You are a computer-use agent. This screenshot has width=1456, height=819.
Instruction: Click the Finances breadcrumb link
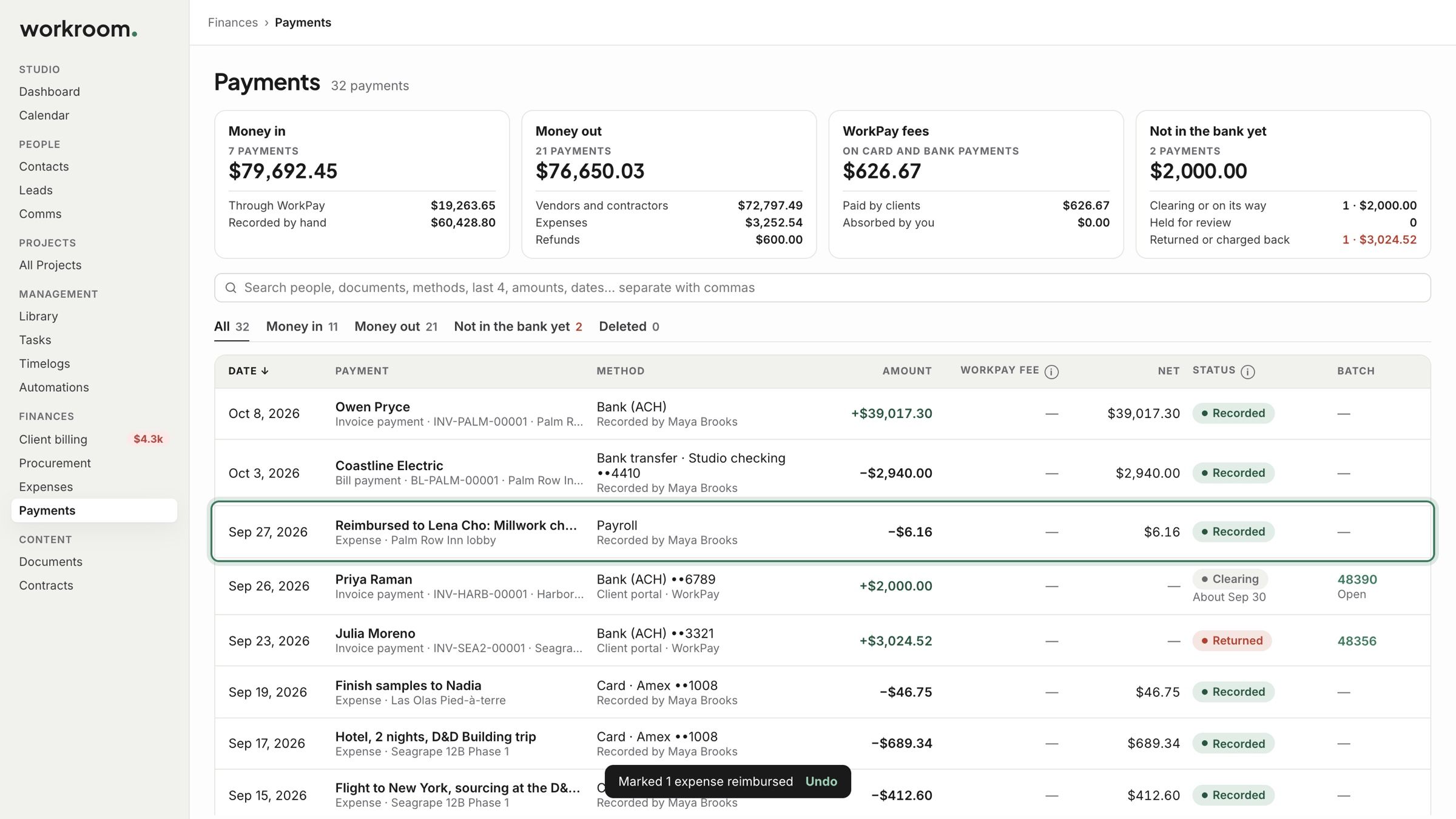pyautogui.click(x=232, y=22)
